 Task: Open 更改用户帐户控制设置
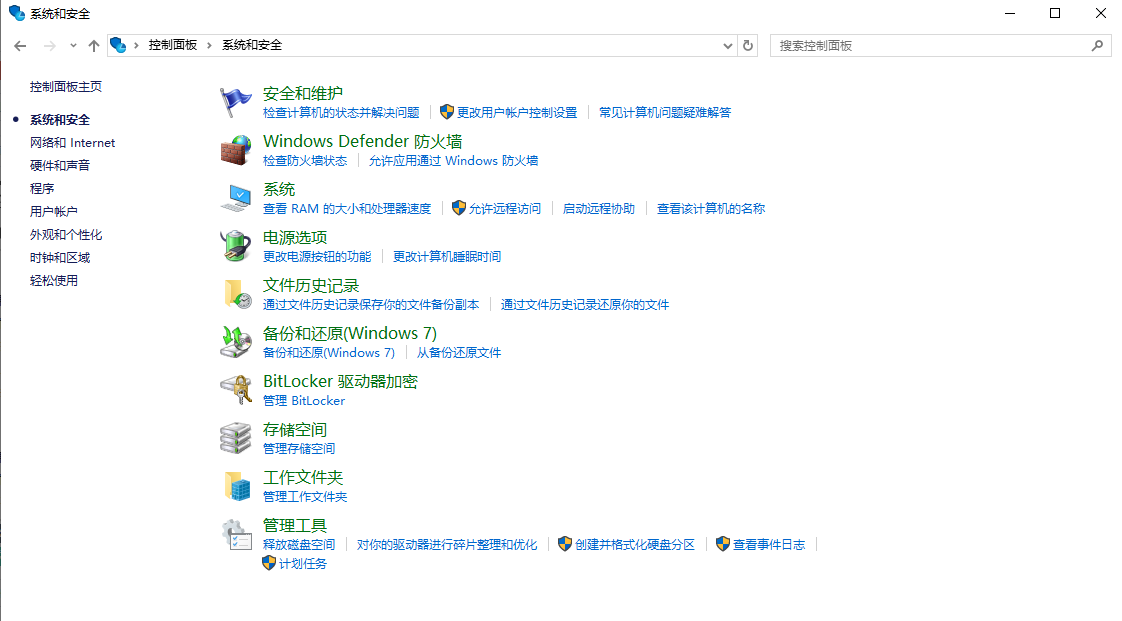[x=517, y=112]
